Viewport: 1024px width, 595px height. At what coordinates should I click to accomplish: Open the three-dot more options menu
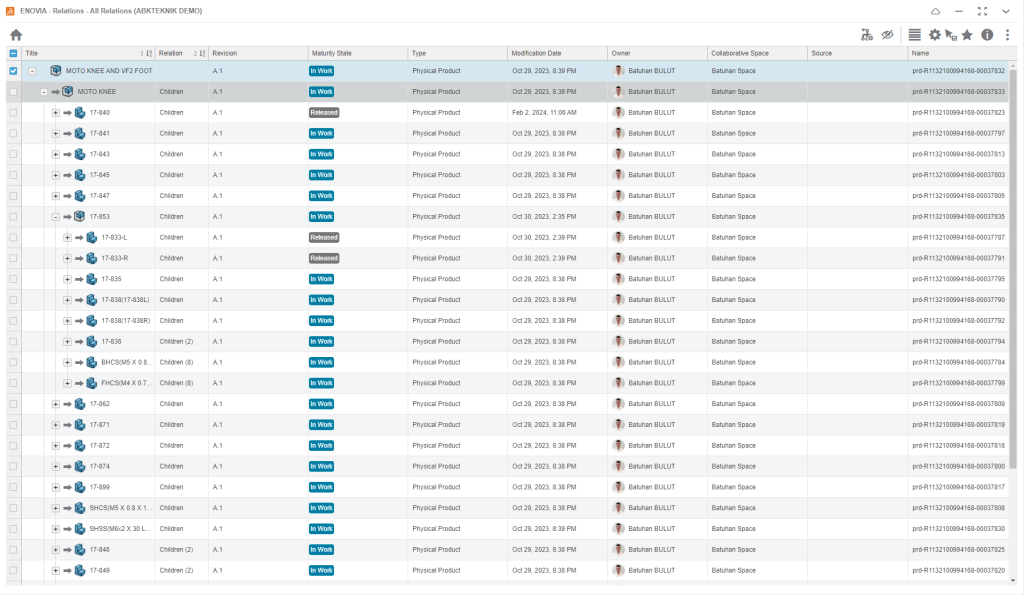[1007, 35]
